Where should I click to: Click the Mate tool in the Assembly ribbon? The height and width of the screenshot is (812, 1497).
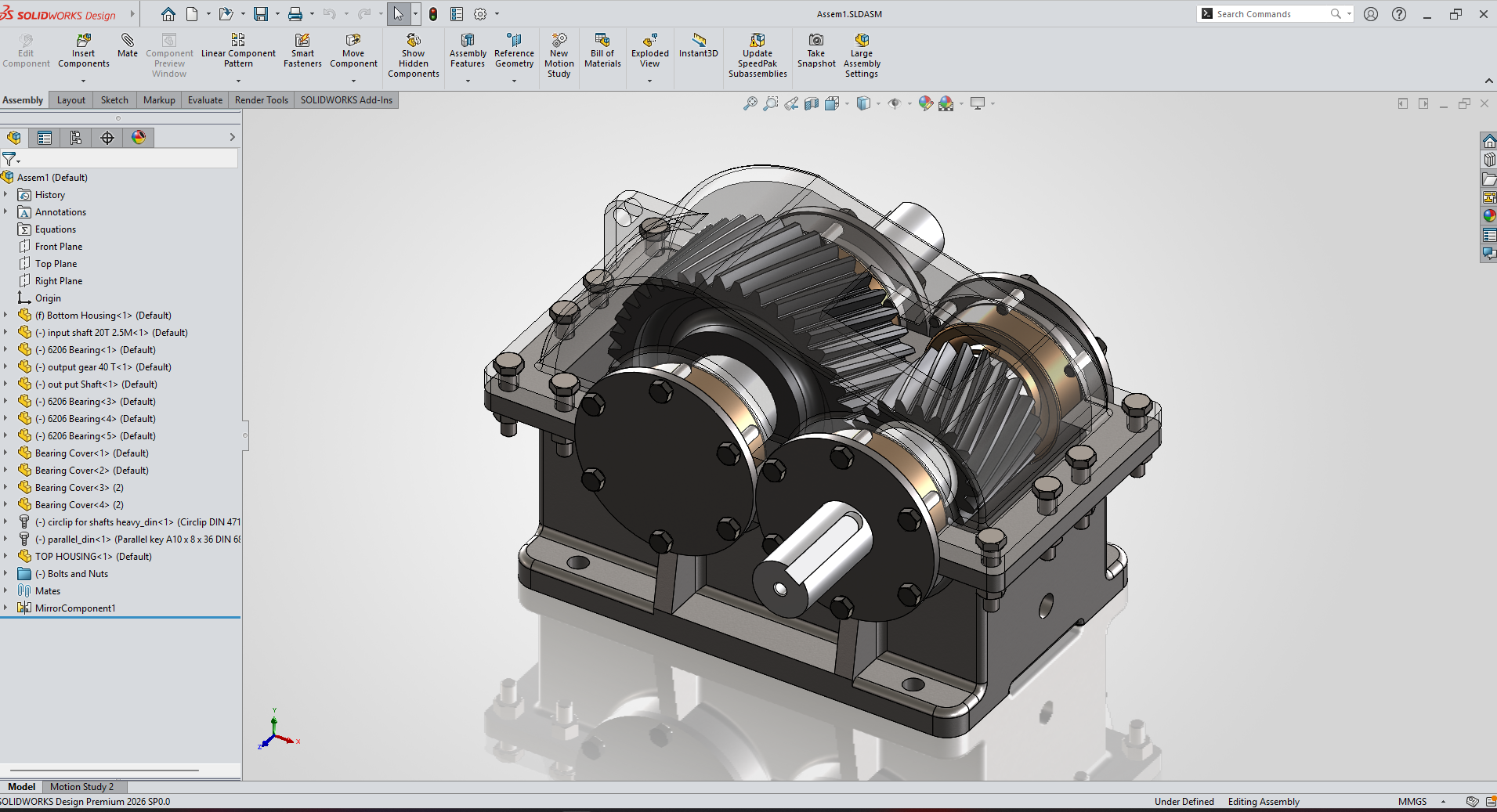[127, 45]
